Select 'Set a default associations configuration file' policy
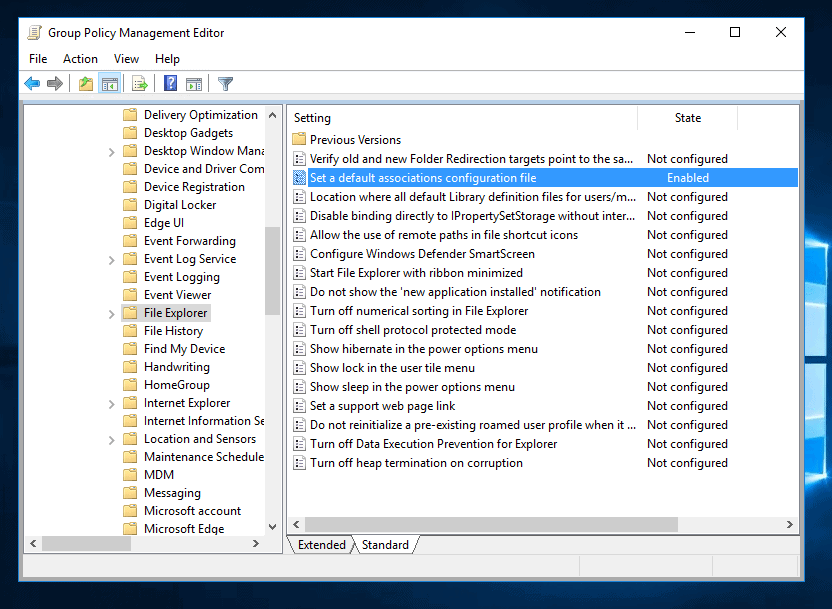832x609 pixels. [x=422, y=178]
